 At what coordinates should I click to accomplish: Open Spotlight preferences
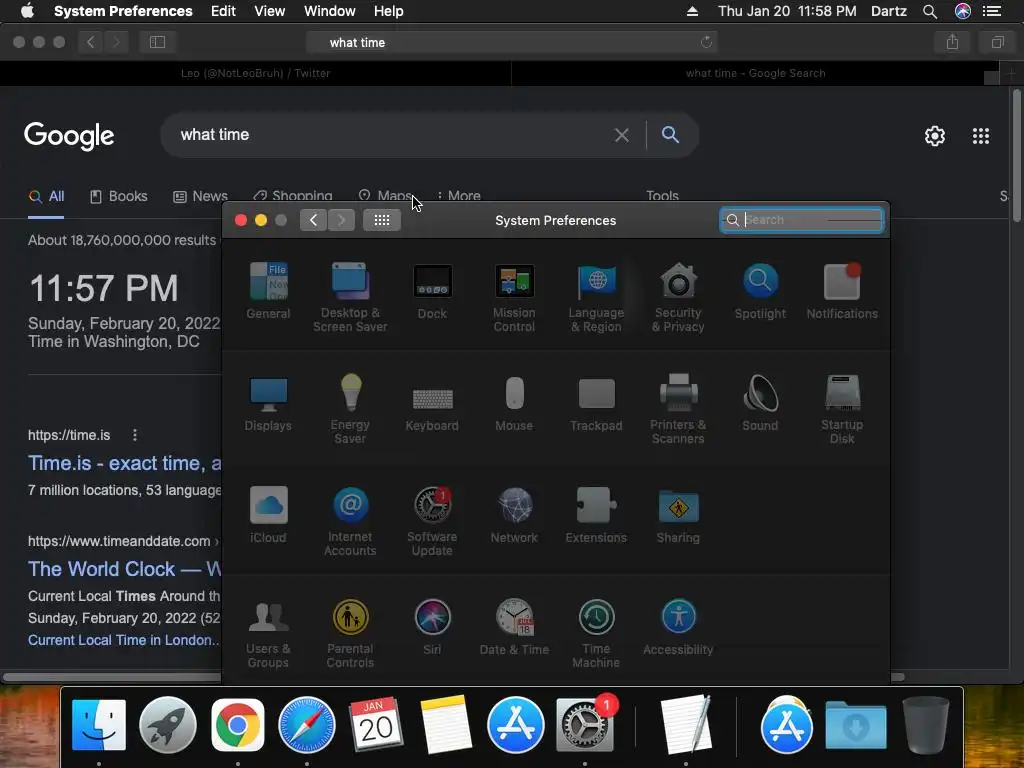[760, 291]
